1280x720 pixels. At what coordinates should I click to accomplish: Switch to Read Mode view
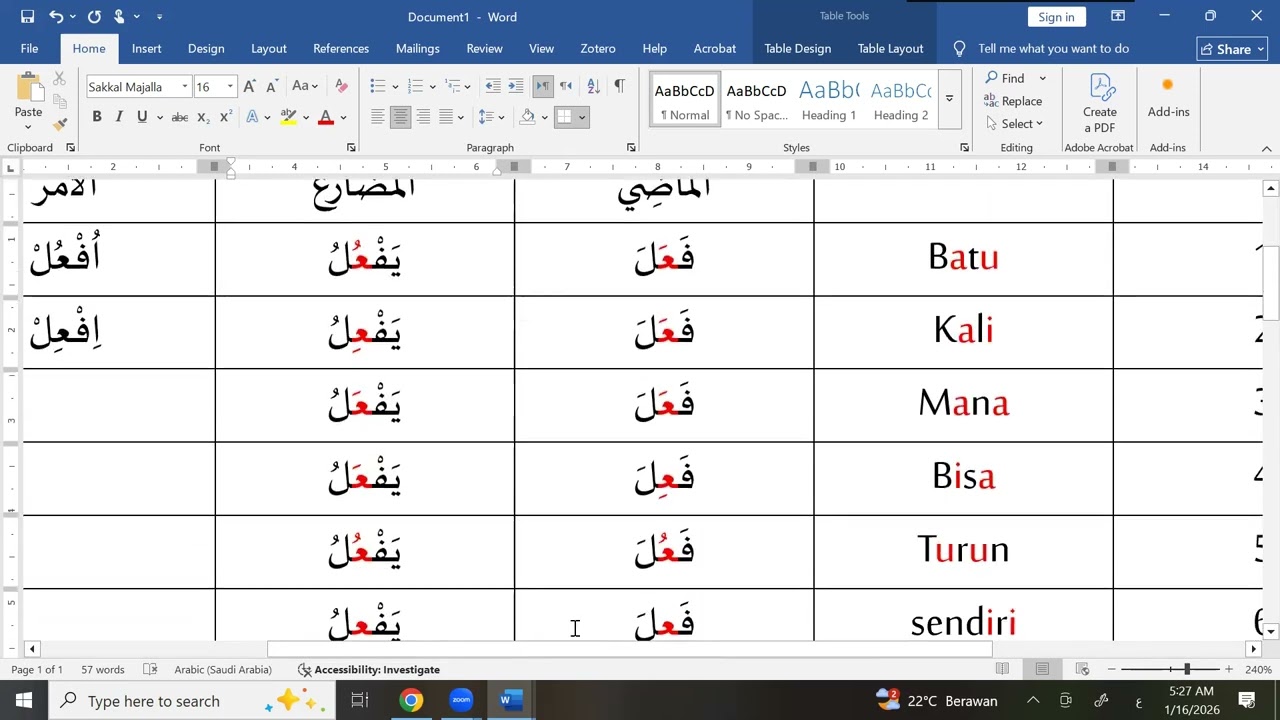tap(1003, 669)
